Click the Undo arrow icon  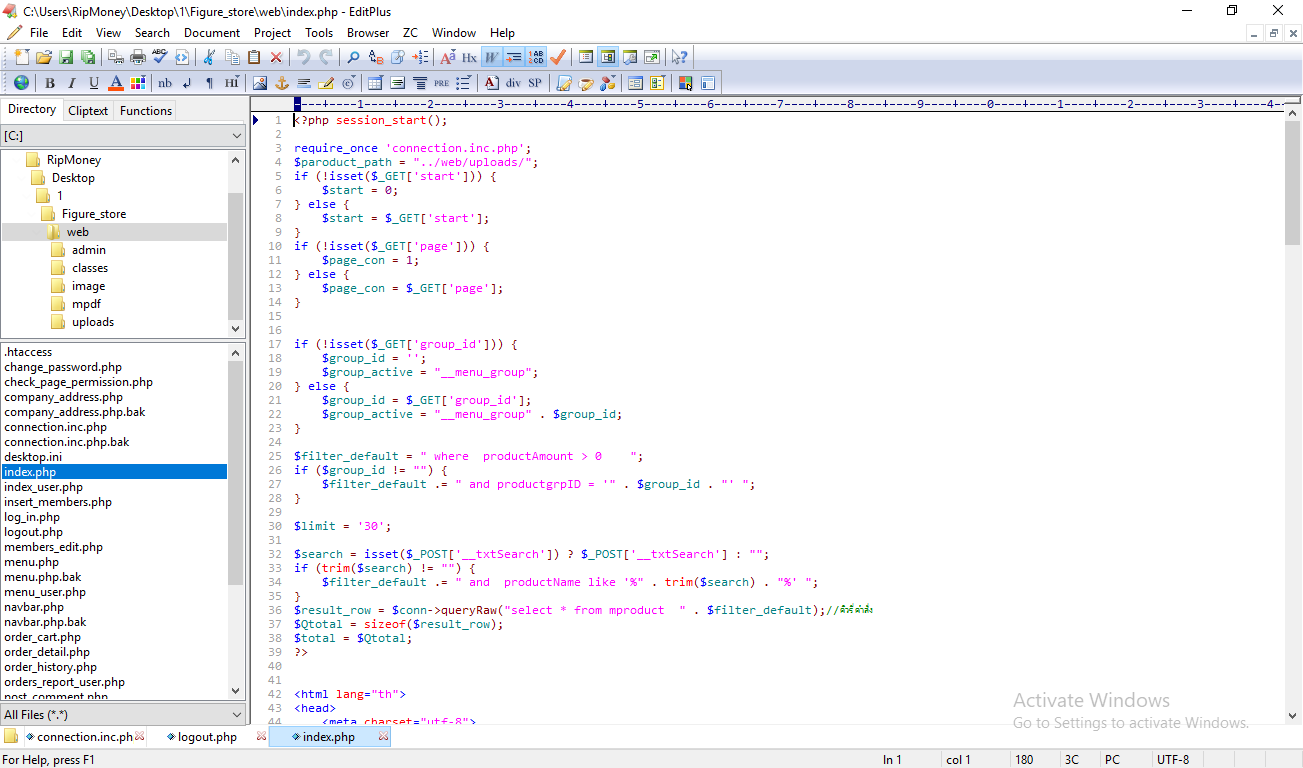[x=303, y=57]
